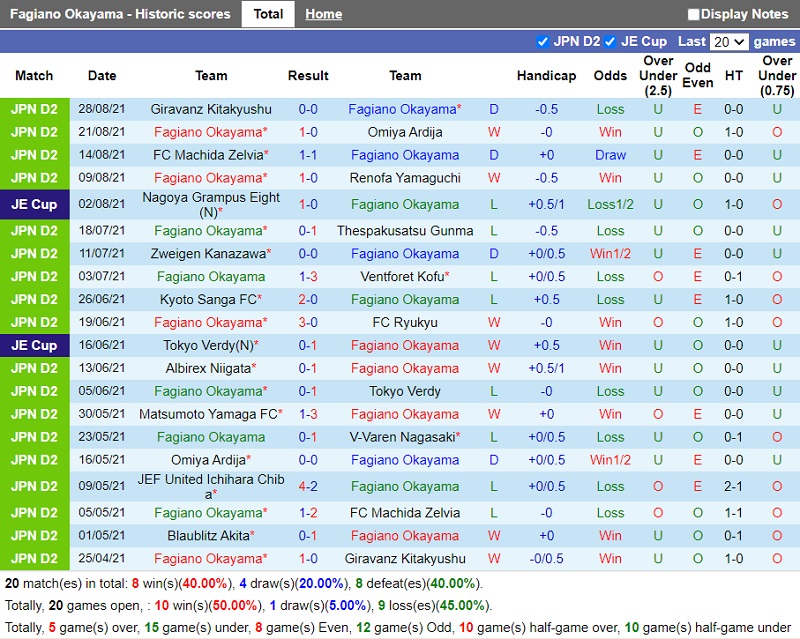This screenshot has height=639, width=800.
Task: Open the 4-2 match result
Action: click(308, 486)
